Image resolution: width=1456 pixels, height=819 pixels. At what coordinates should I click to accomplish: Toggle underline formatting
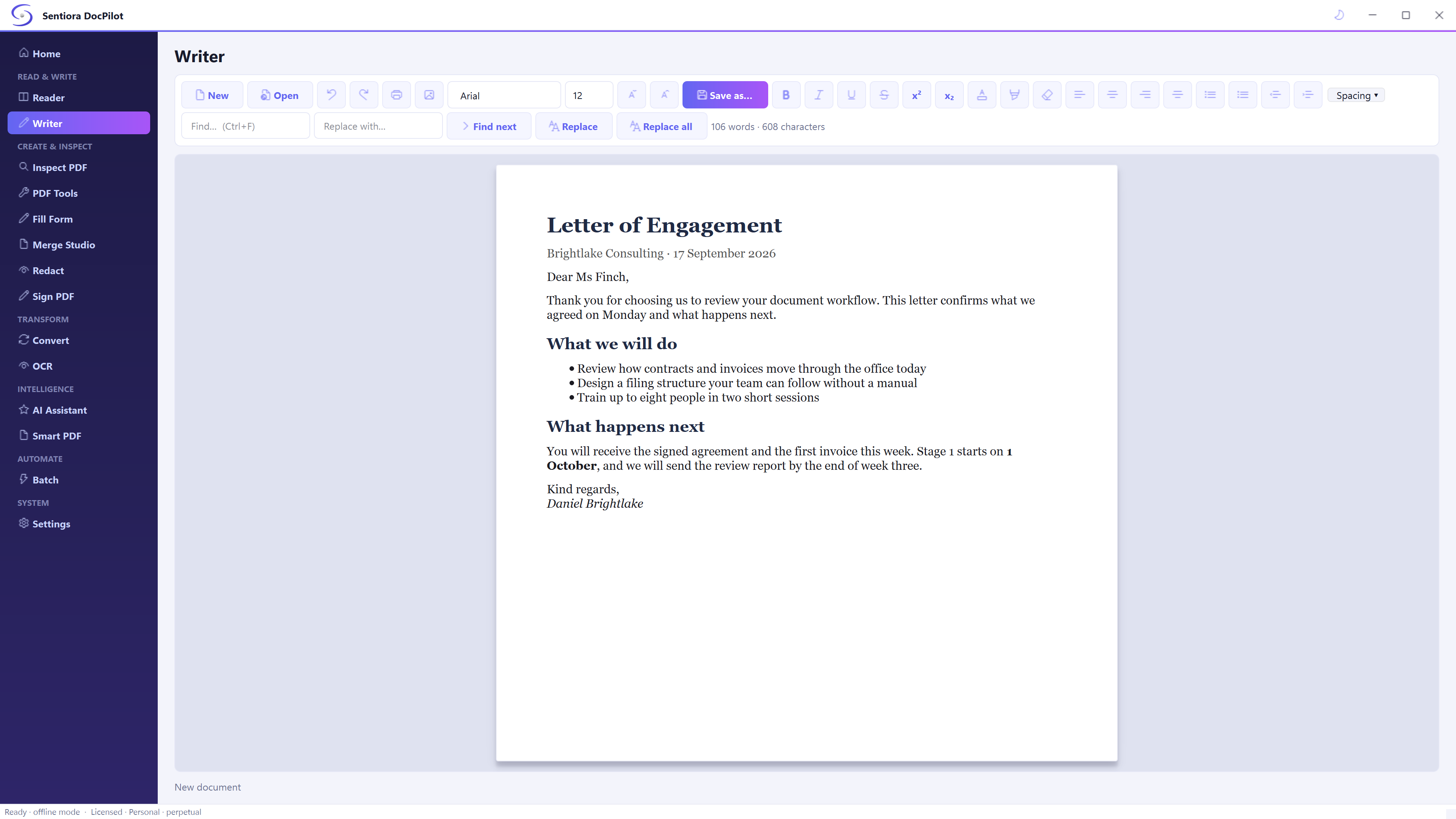(851, 95)
